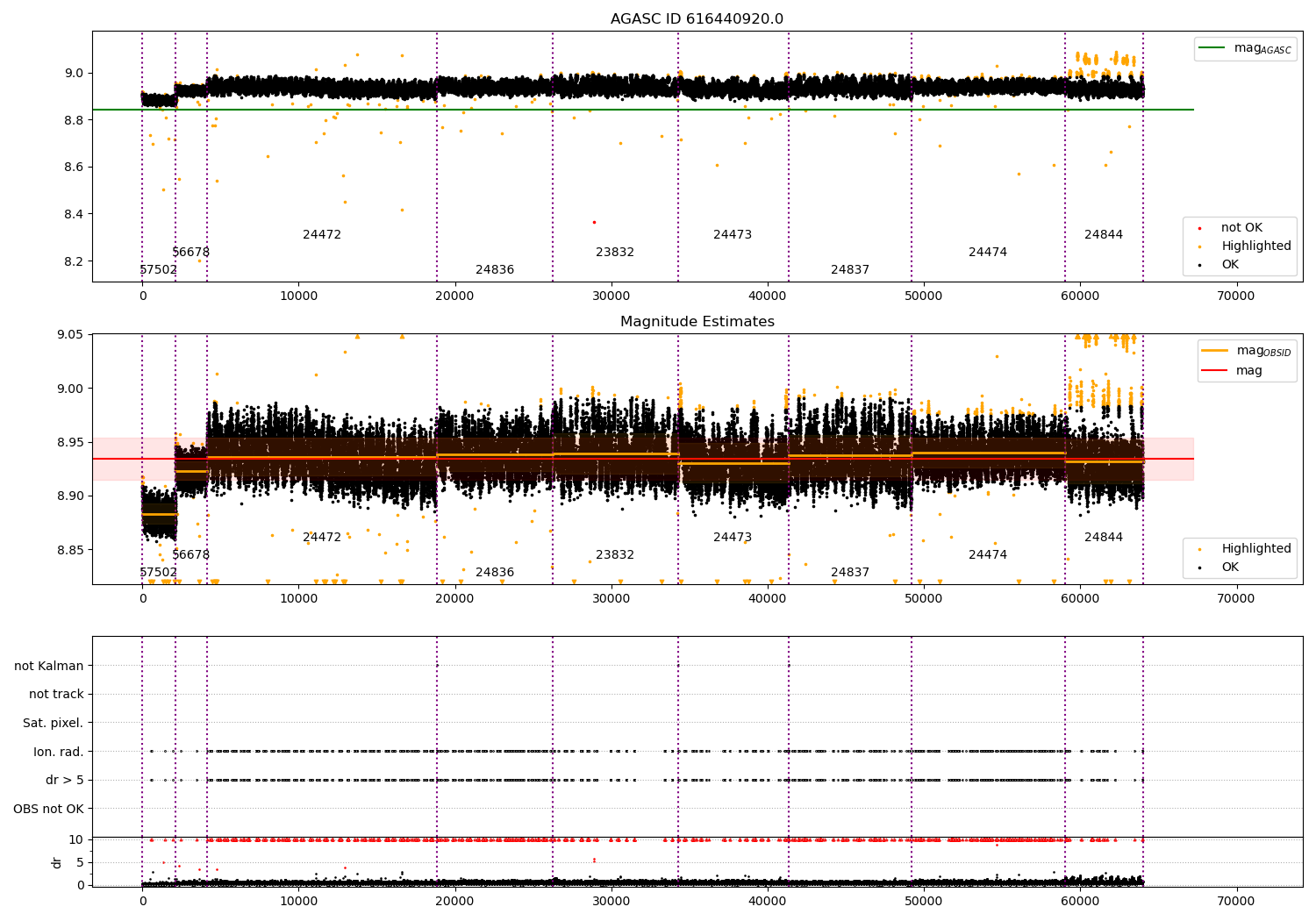Click the red line sample beside the plain 'mag' legend entry
The image size is (1316, 921).
point(1215,371)
